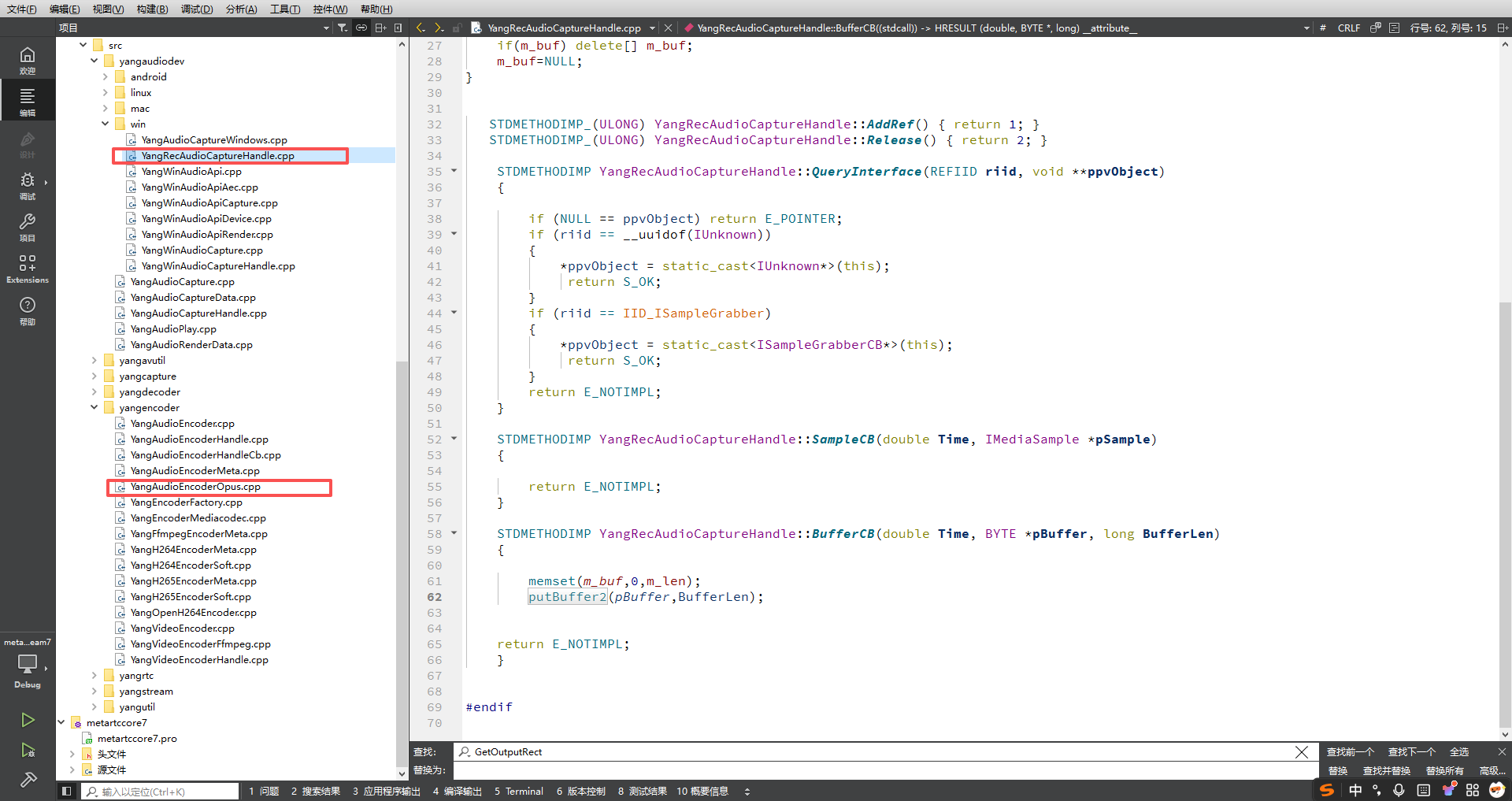Switch to the Edit (编辑) mode
The image size is (1512, 801).
coord(28,102)
